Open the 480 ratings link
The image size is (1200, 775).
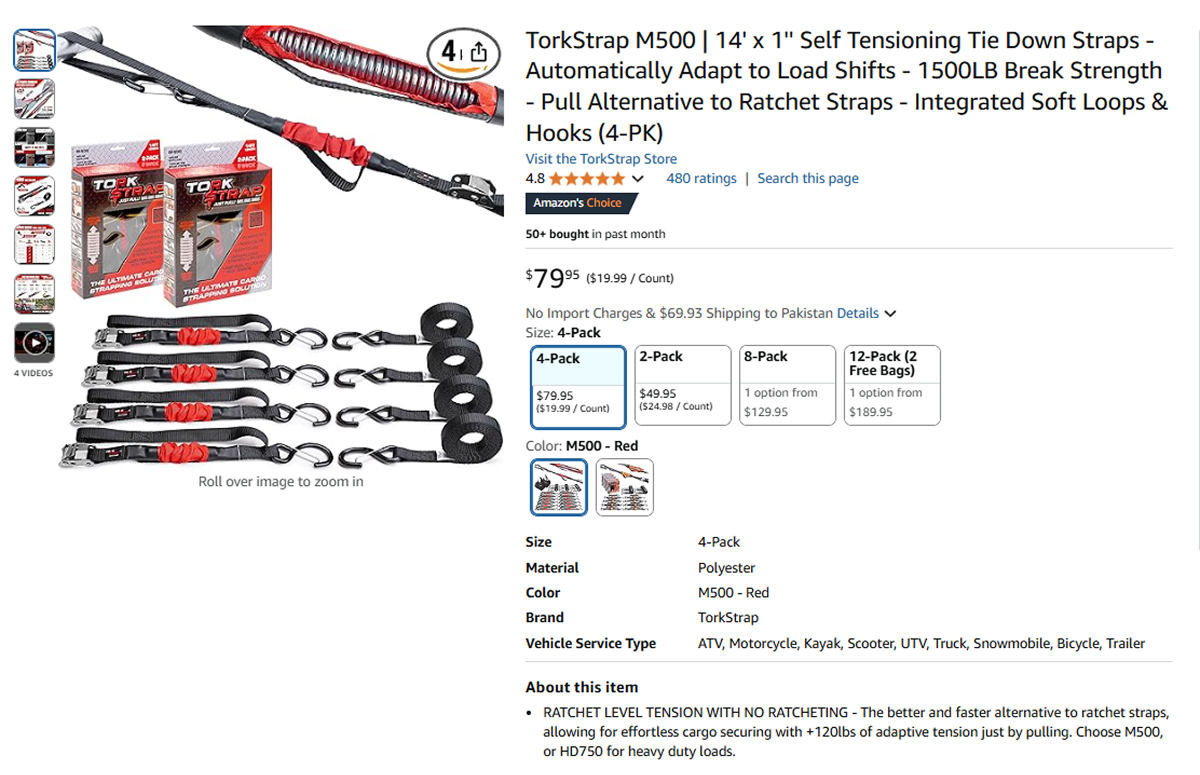(x=701, y=179)
